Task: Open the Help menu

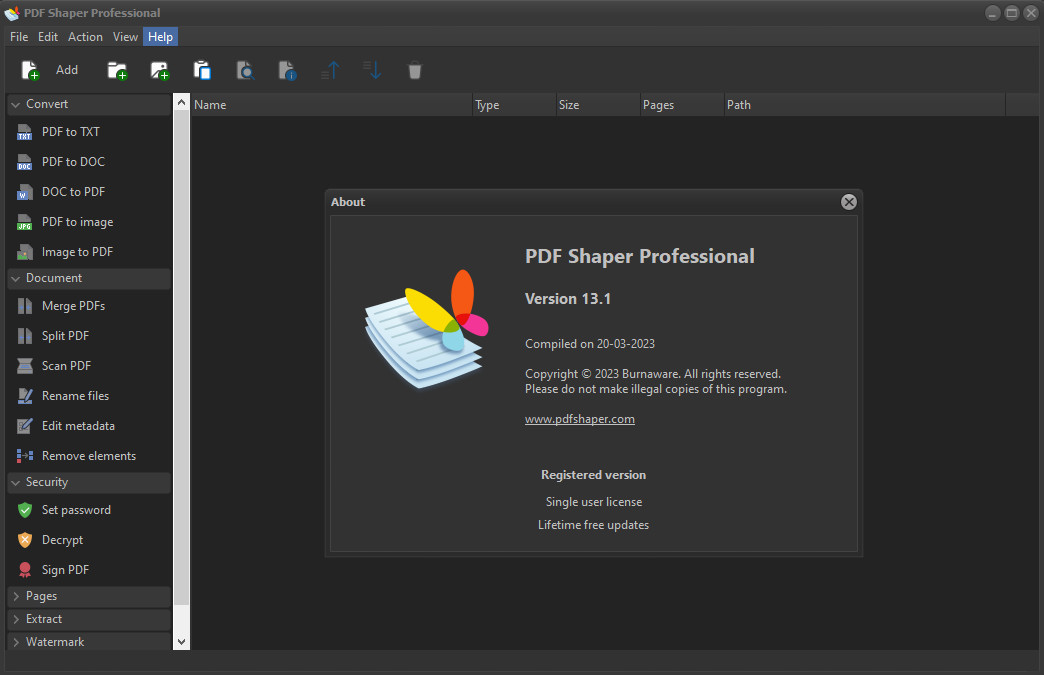Action: [x=160, y=37]
